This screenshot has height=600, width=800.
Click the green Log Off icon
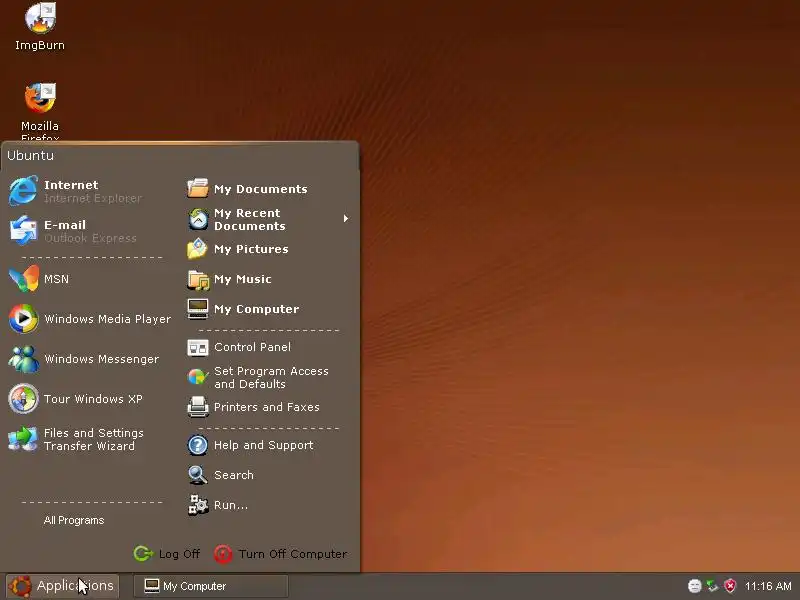(x=143, y=554)
